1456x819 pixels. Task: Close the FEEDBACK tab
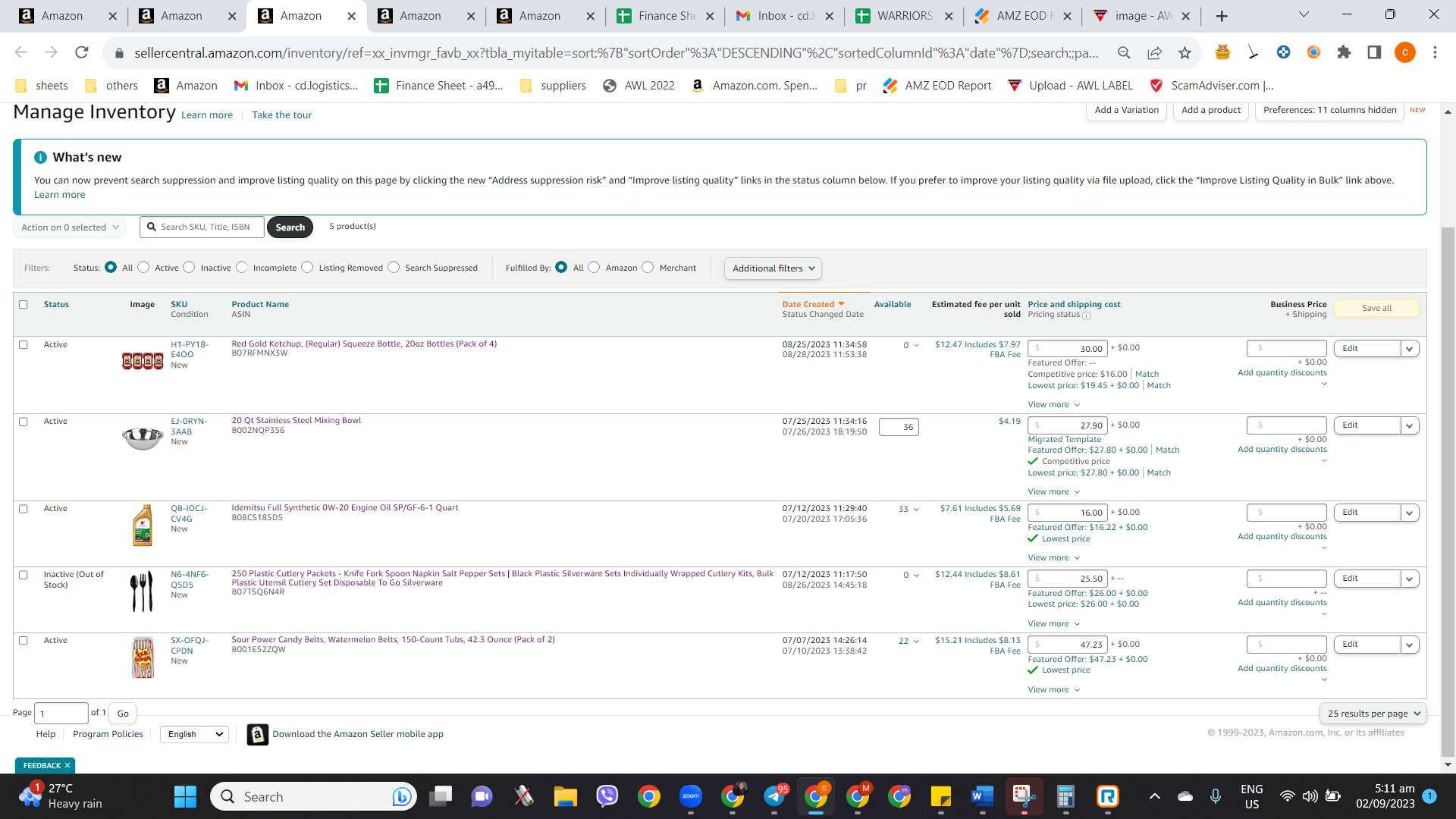coord(67,765)
